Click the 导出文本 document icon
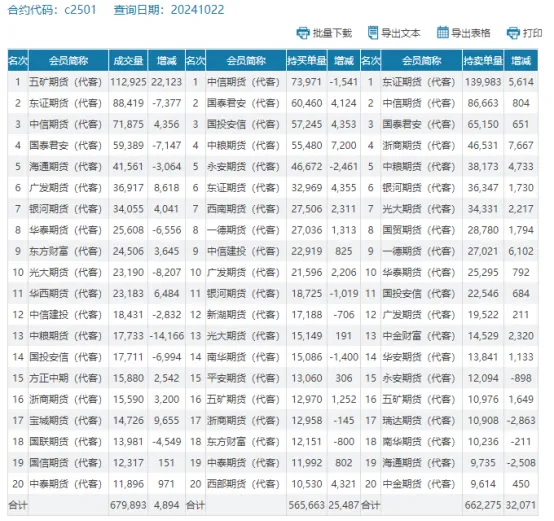This screenshot has height=521, width=554. click(x=372, y=32)
